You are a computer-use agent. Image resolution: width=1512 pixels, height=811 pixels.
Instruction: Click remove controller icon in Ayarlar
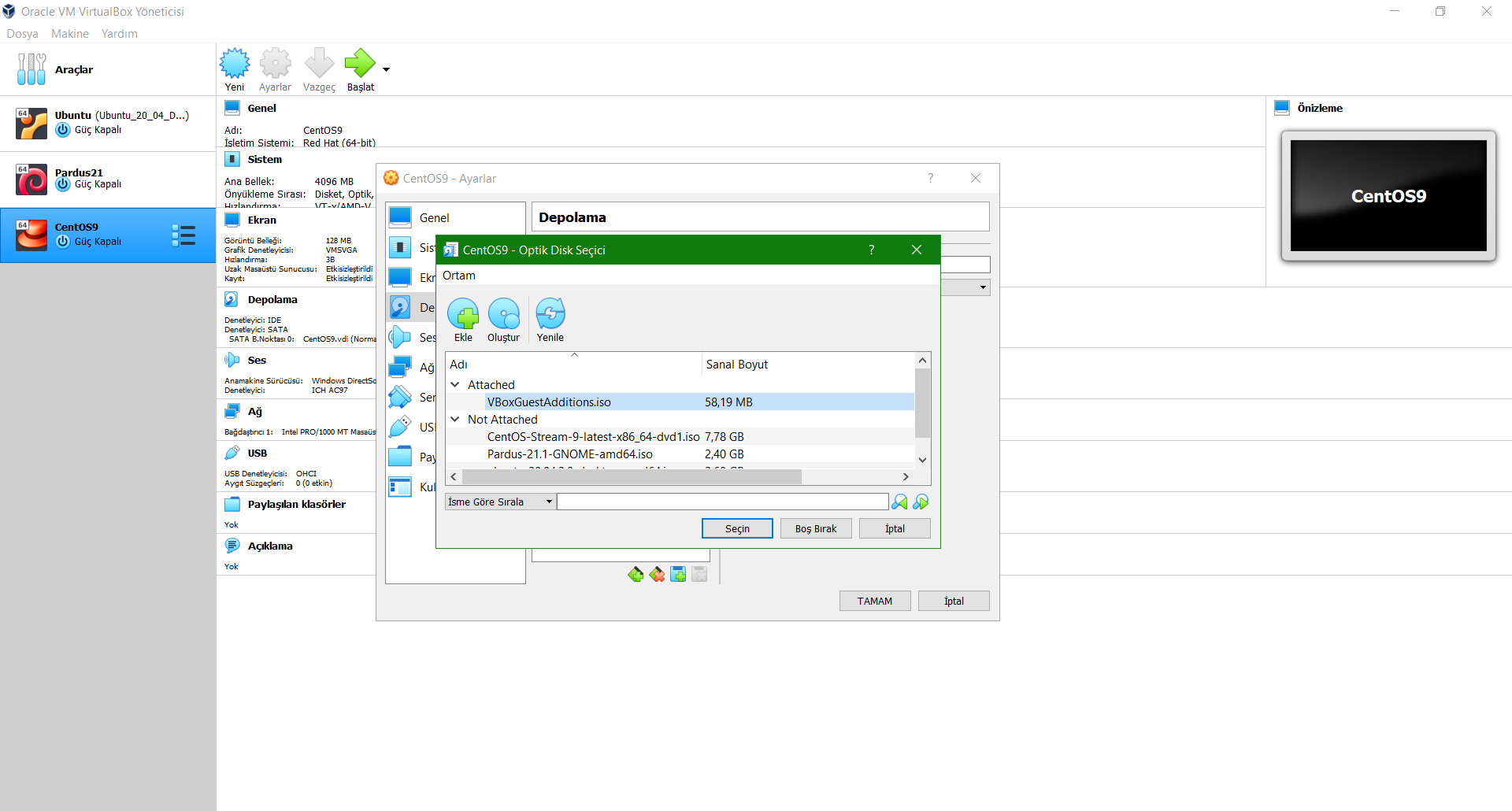(657, 575)
